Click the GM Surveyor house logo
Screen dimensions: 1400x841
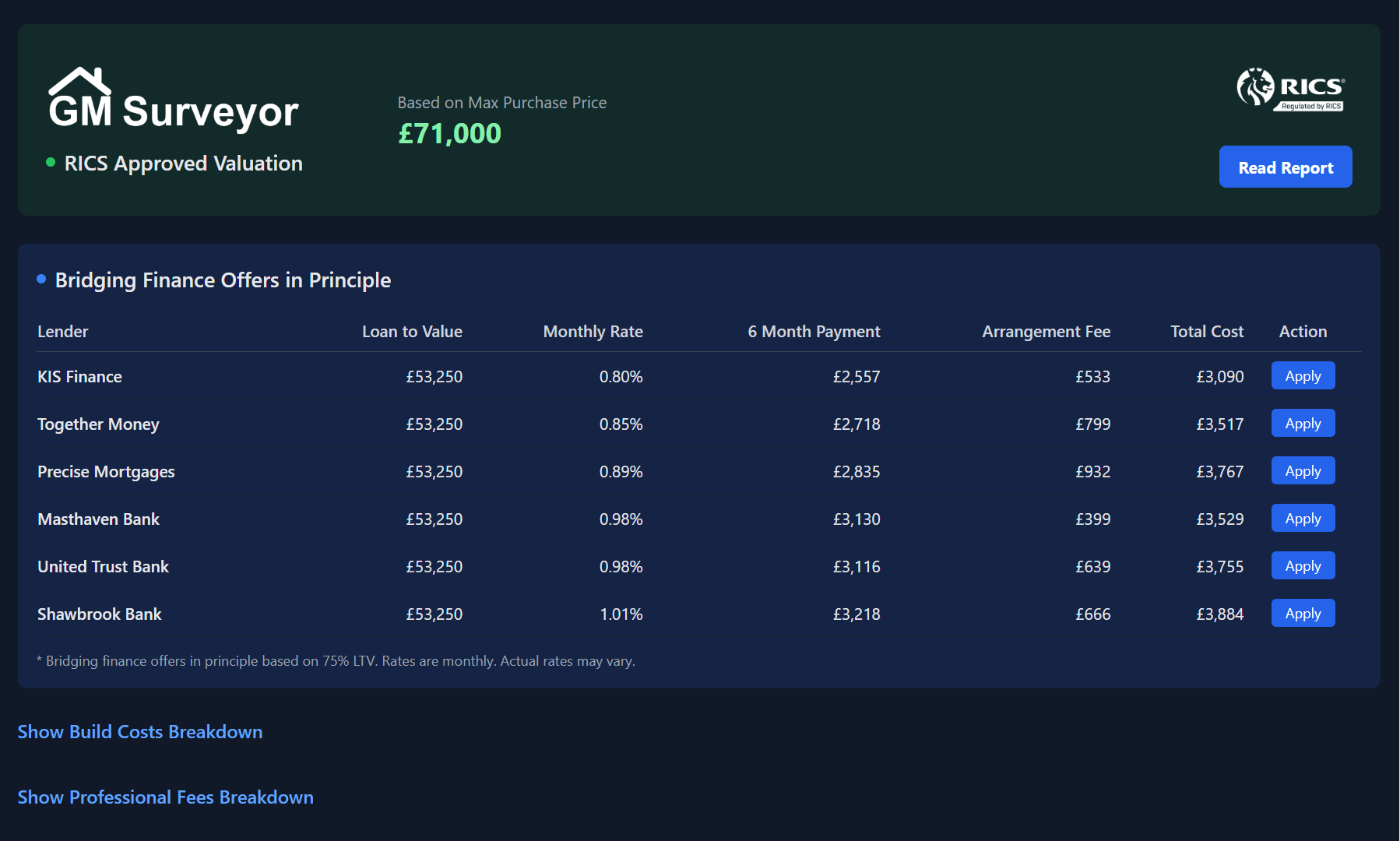coord(174,99)
